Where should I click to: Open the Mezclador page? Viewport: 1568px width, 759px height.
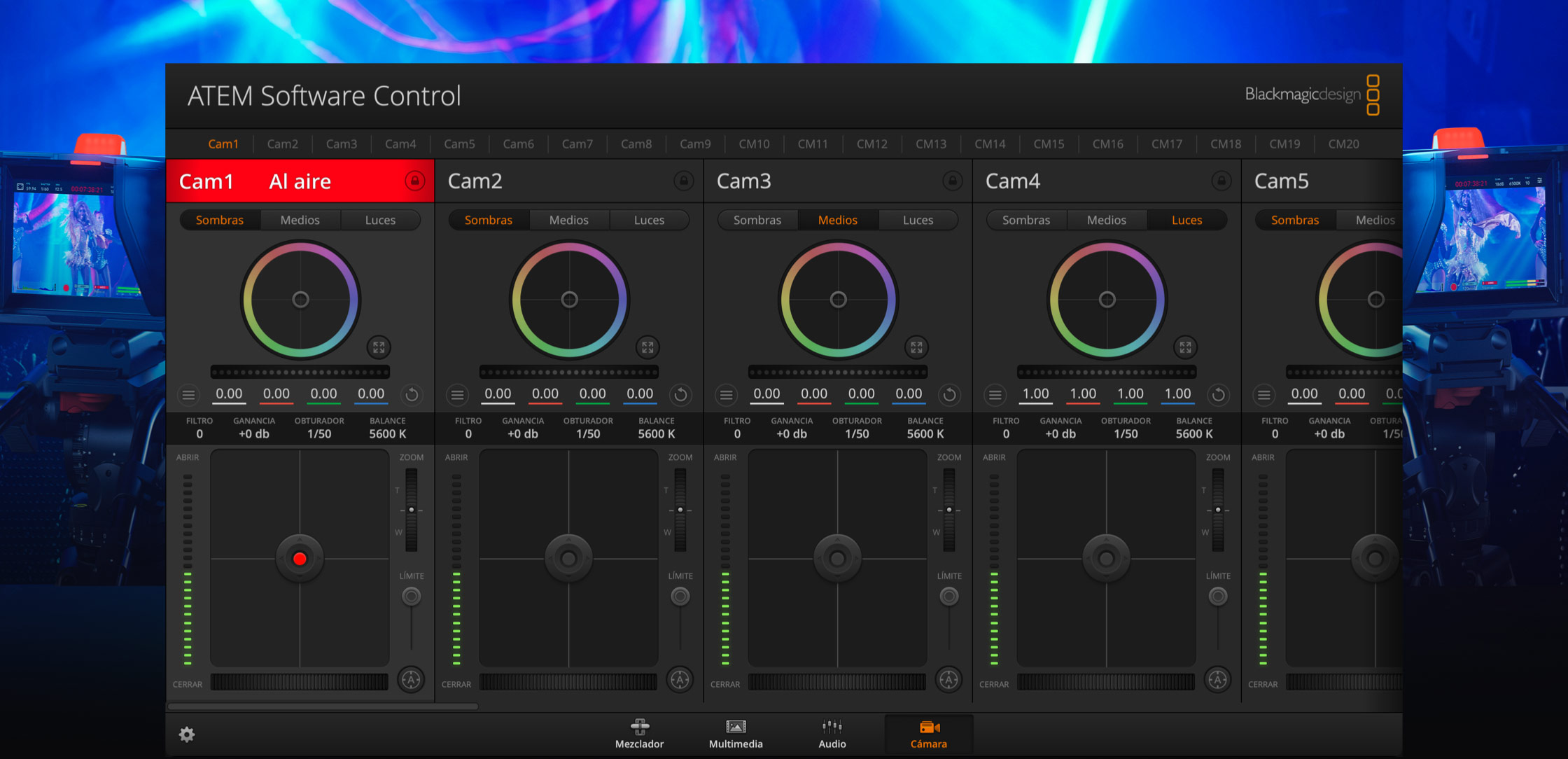tap(639, 734)
